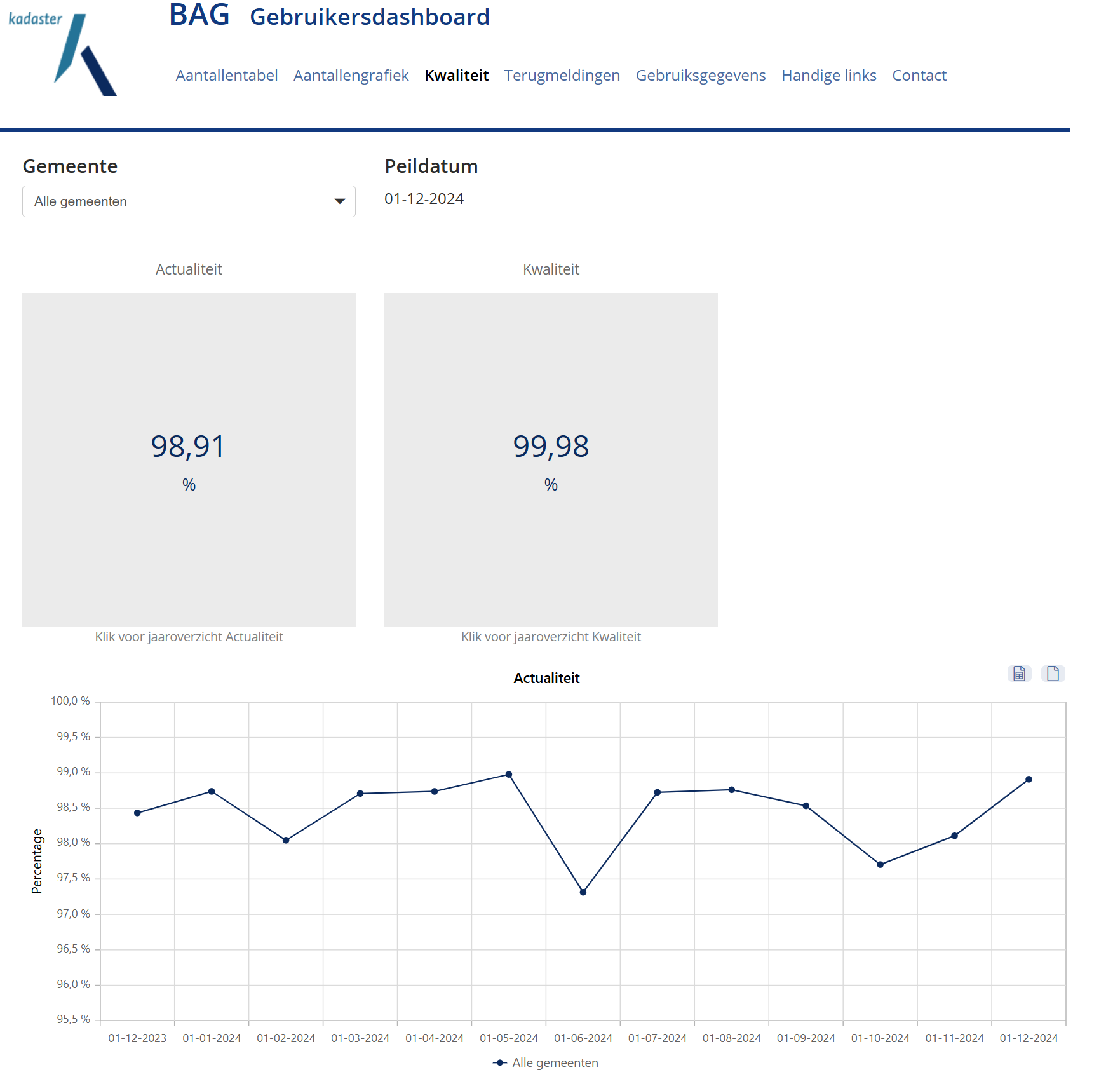Click the Kwaliteit 99,98 % tile
Screen dimensions: 1120x1072
[x=551, y=459]
